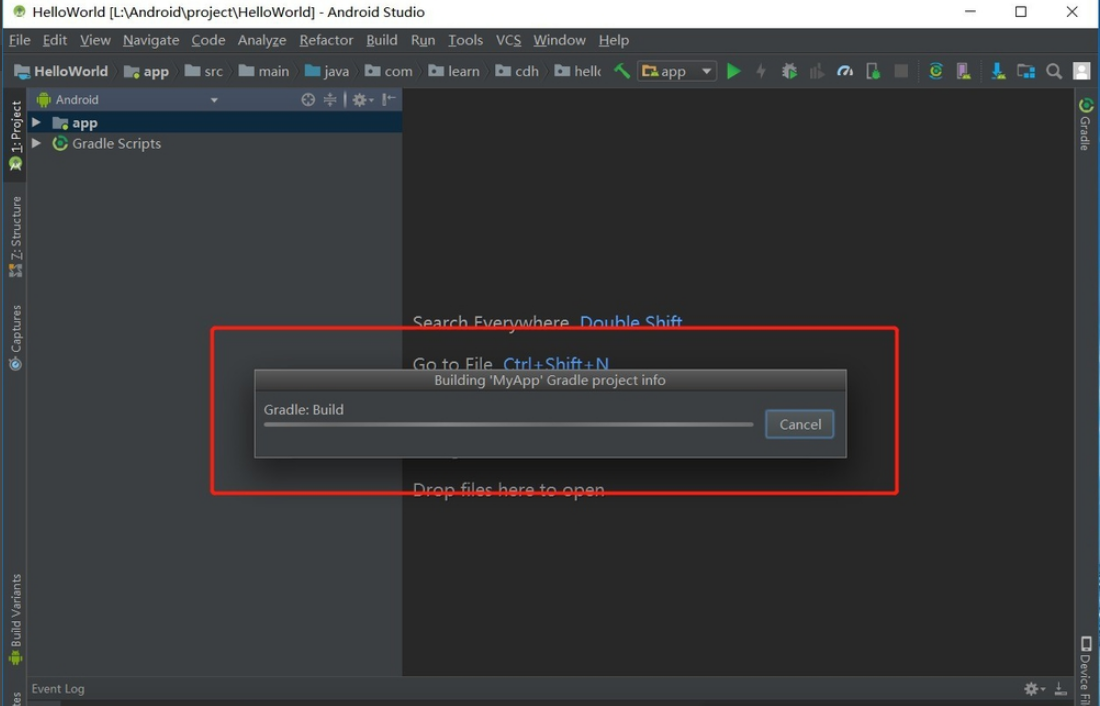This screenshot has width=1100, height=706.
Task: Expand the app tree node
Action: [37, 122]
